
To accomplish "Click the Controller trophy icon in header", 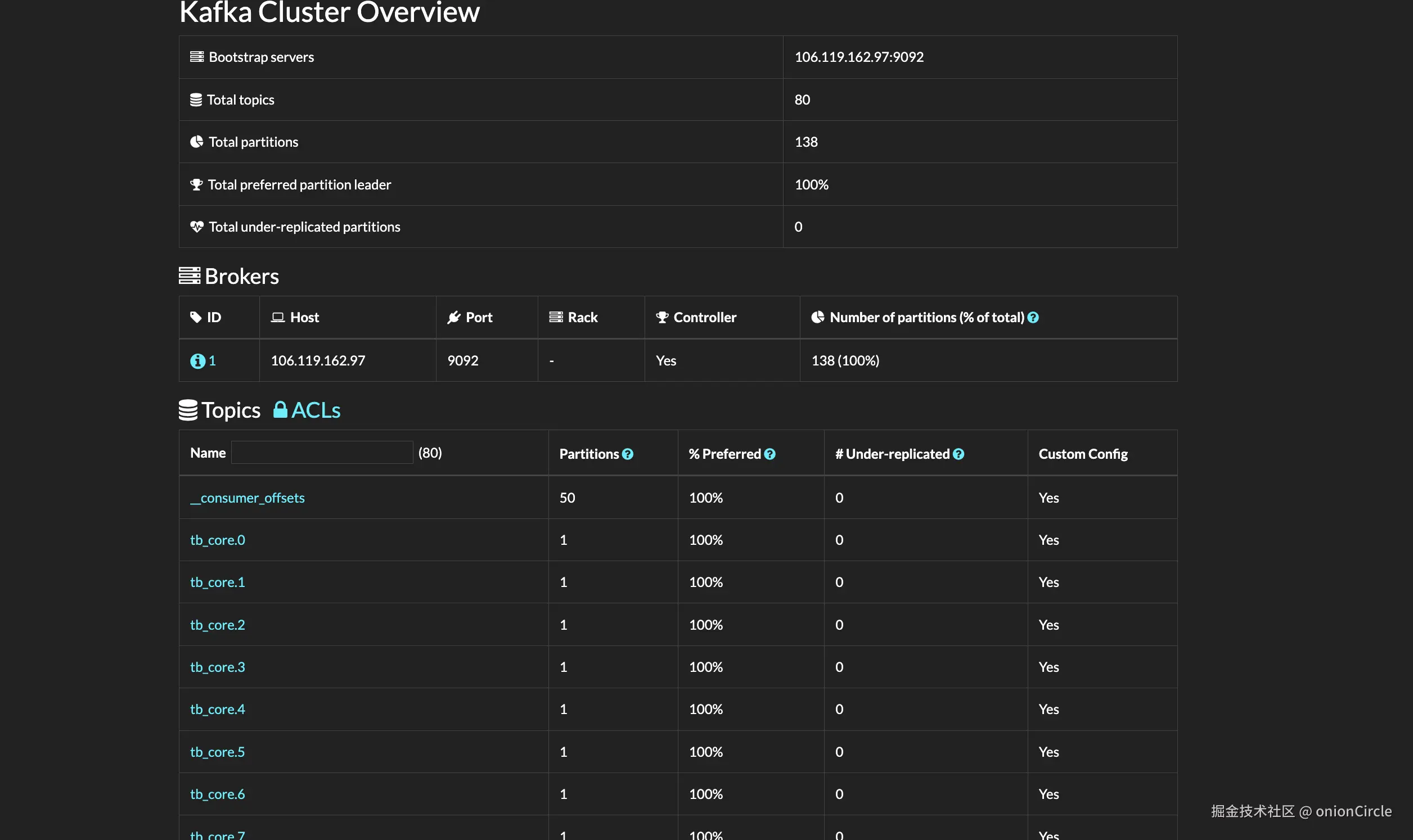I will coord(661,318).
